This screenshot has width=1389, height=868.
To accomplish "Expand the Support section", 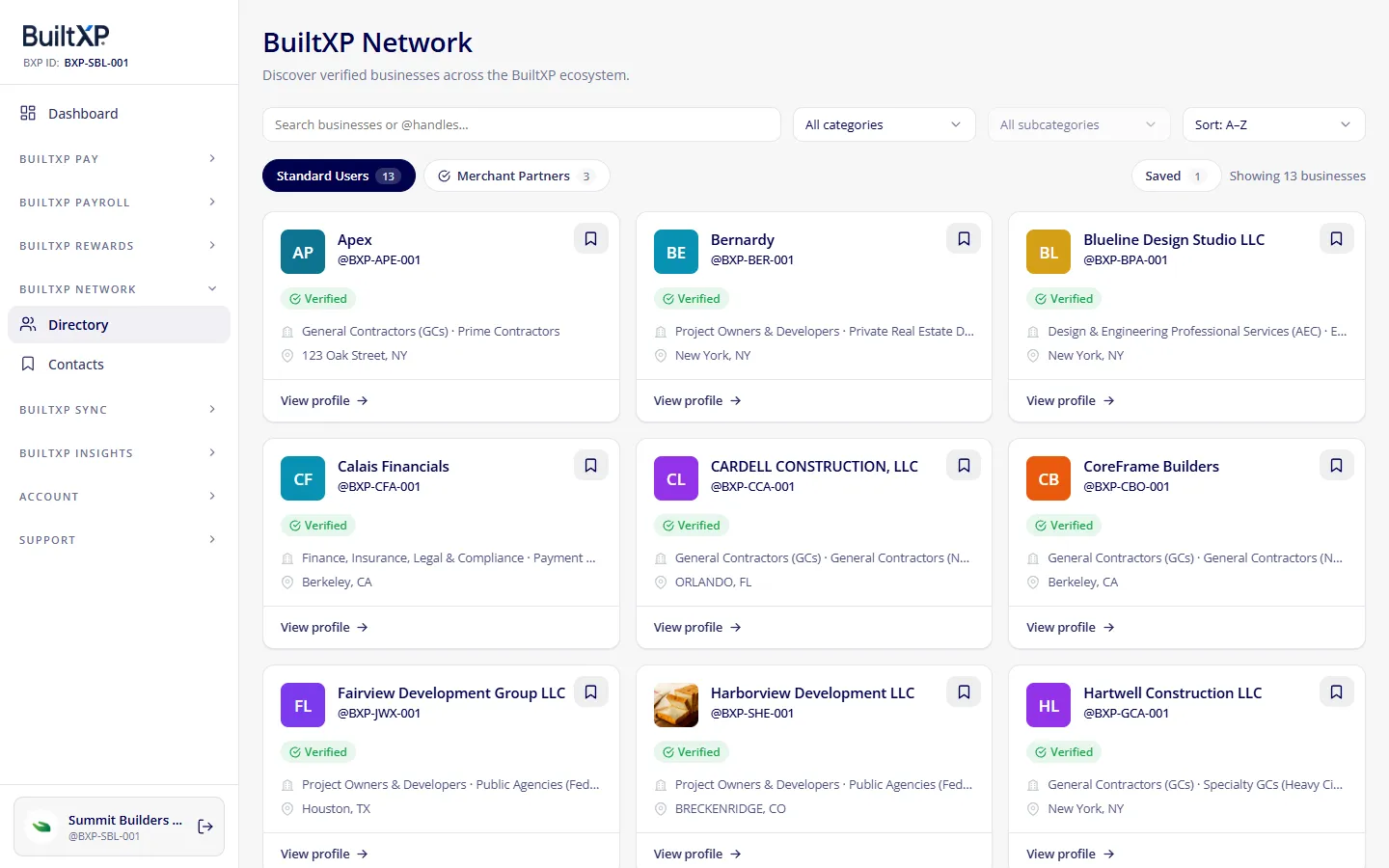I will [119, 540].
